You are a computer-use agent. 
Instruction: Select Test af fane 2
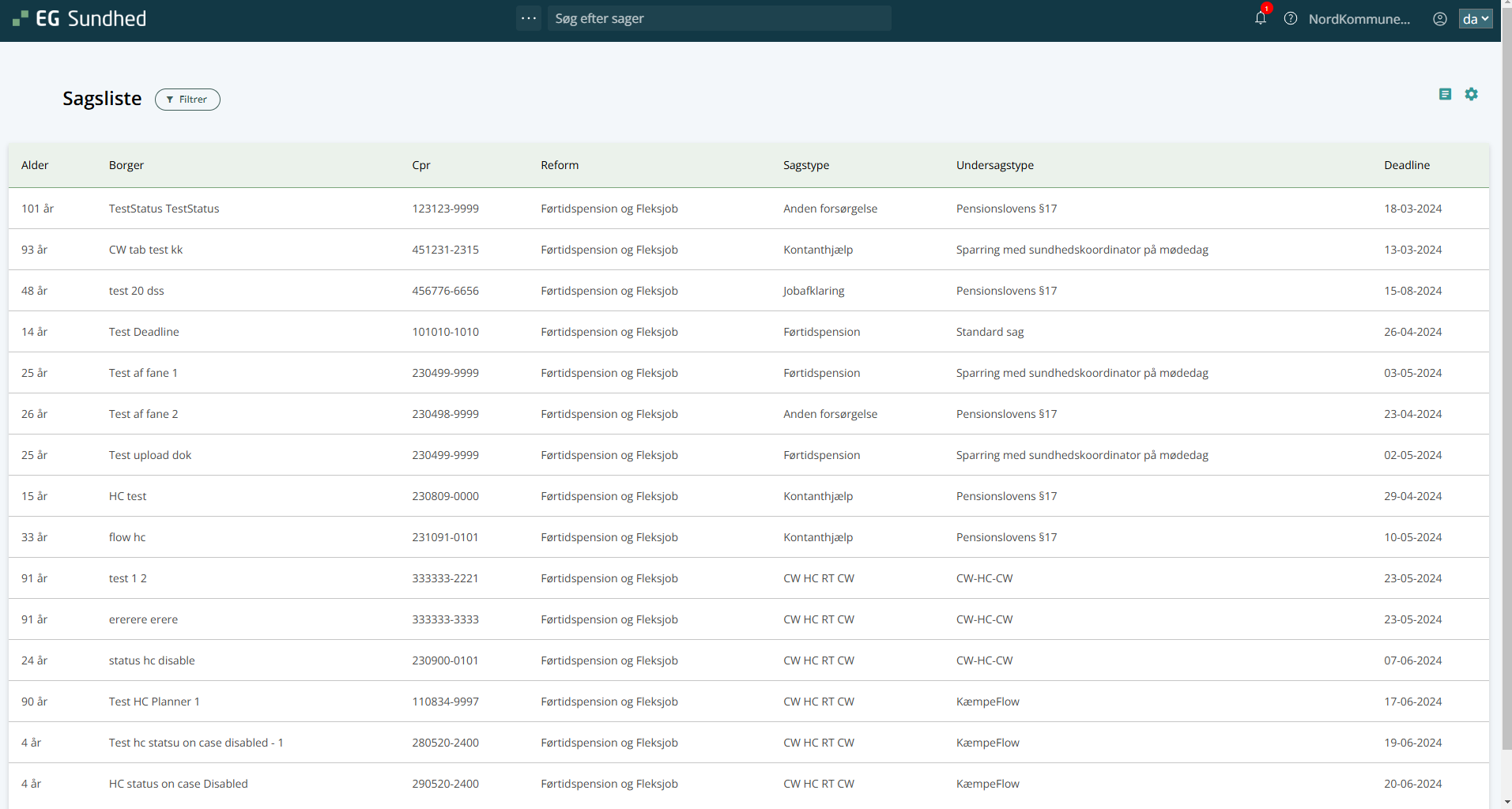(x=144, y=414)
